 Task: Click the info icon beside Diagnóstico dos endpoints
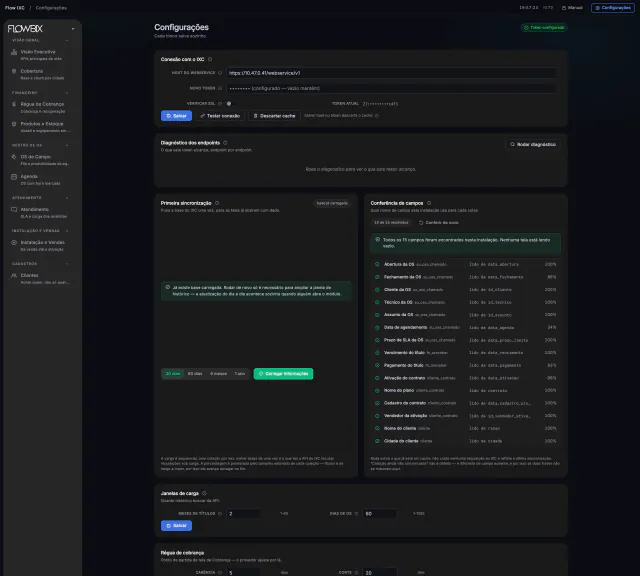(225, 142)
